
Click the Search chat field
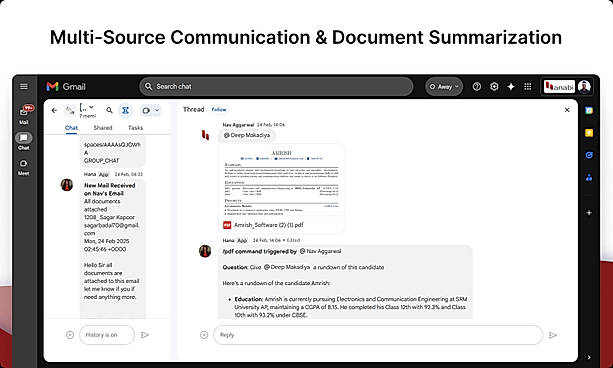pyautogui.click(x=276, y=86)
